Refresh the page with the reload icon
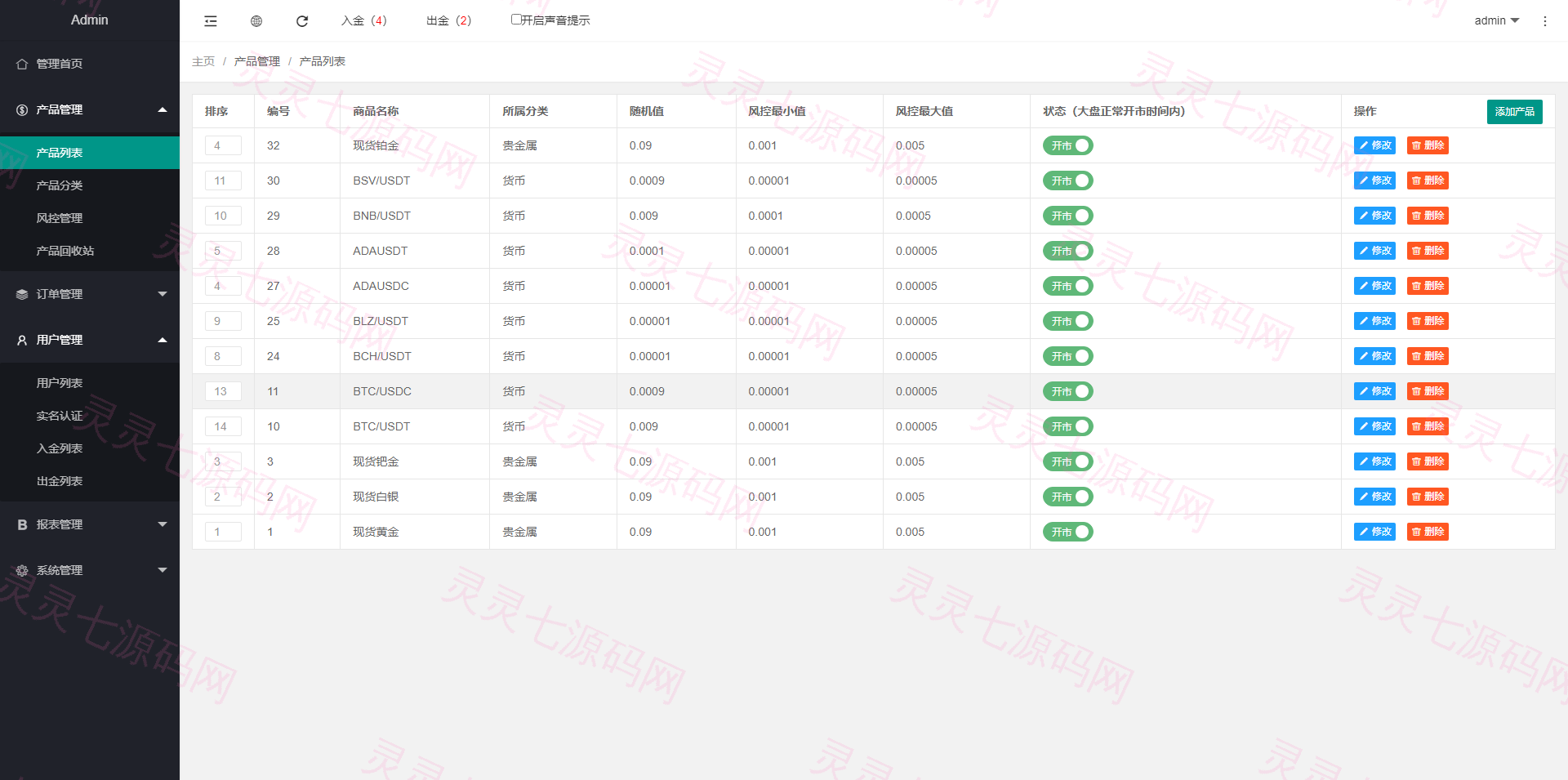This screenshot has width=1568, height=780. [x=302, y=21]
